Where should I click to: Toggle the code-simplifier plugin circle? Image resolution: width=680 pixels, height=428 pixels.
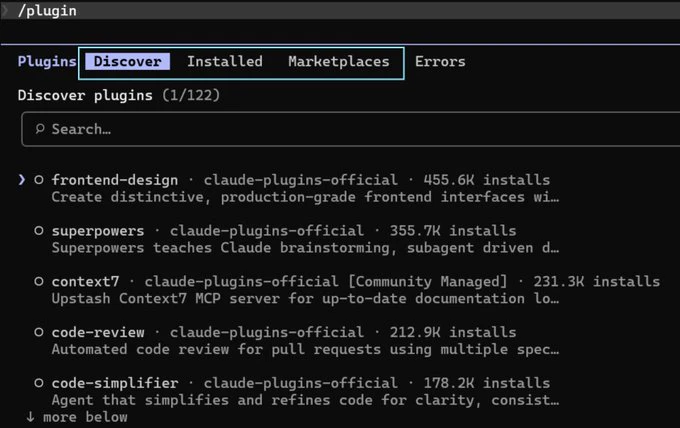[x=39, y=382]
